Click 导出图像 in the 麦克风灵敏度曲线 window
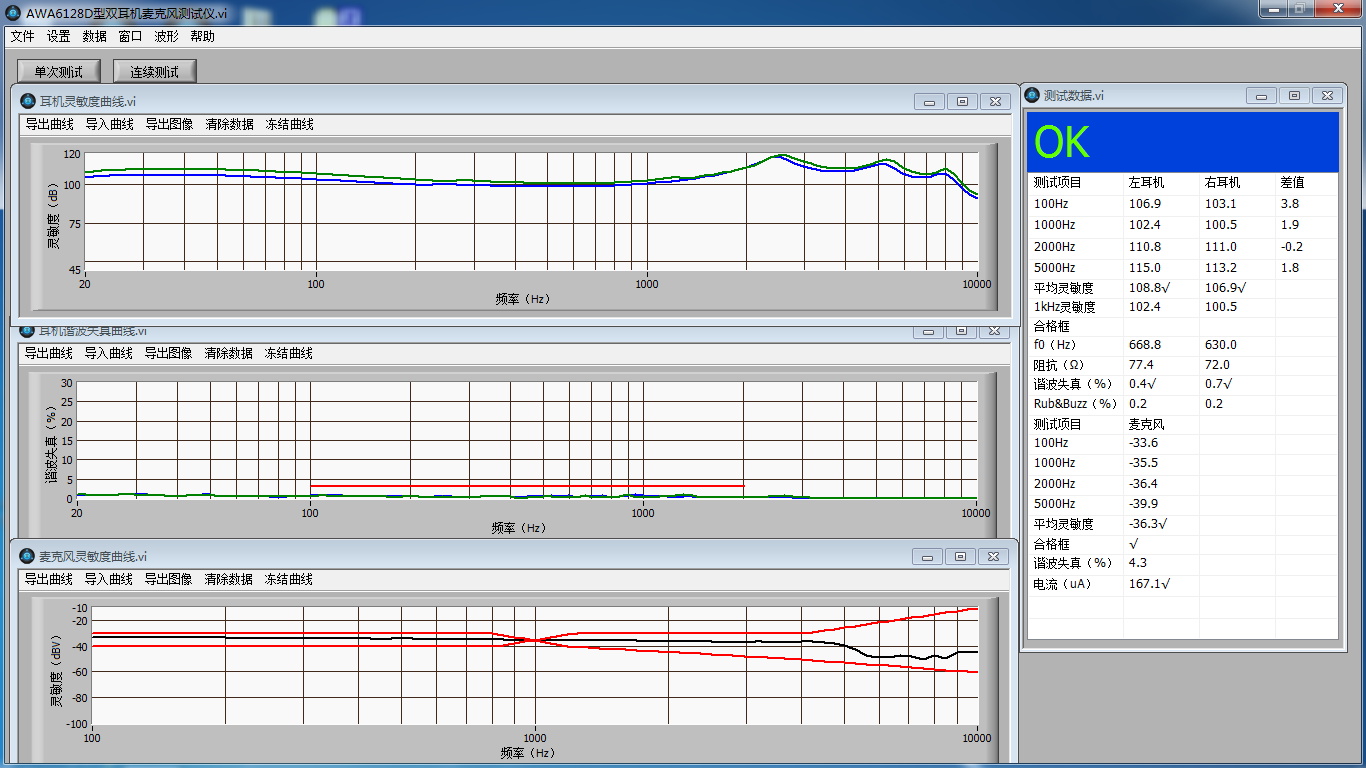Screen dimensions: 1366x768 click(168, 579)
